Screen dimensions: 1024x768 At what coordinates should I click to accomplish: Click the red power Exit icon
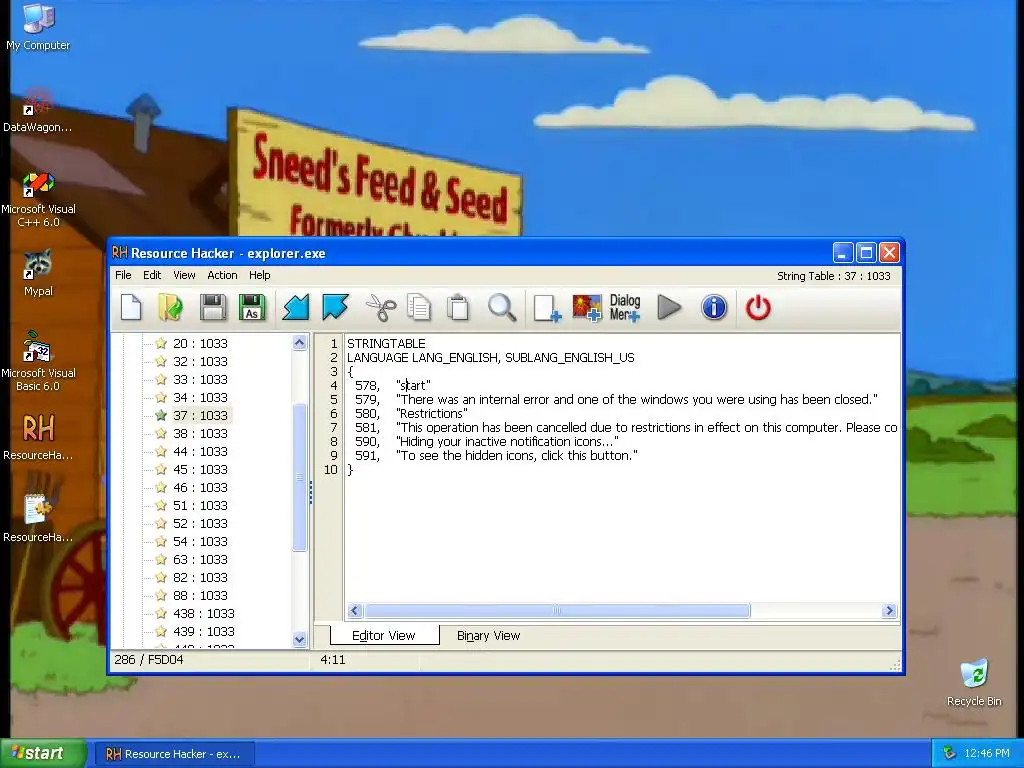click(758, 308)
